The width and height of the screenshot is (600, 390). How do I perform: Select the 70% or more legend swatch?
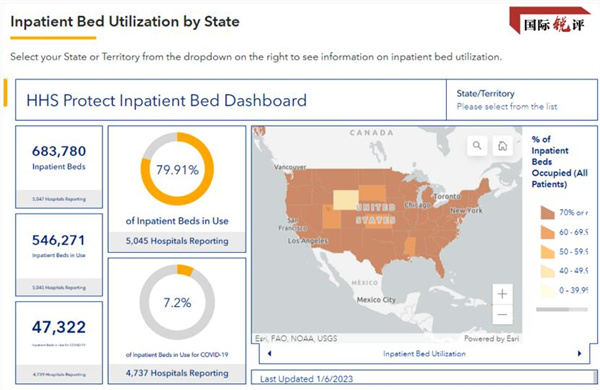[548, 212]
